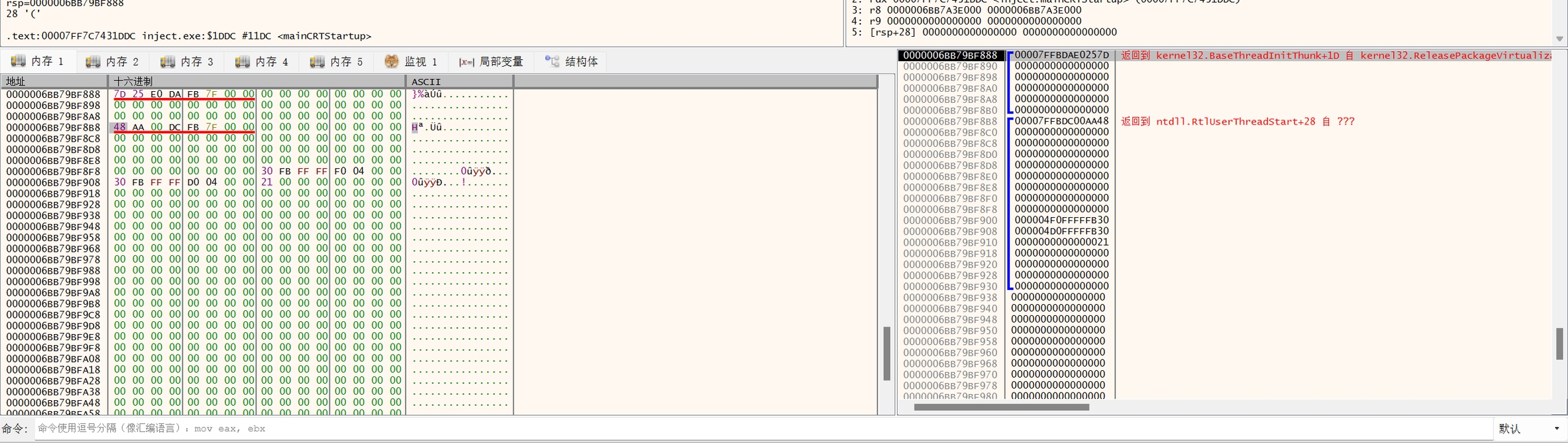Click the 十六进制 column header

pyautogui.click(x=257, y=82)
